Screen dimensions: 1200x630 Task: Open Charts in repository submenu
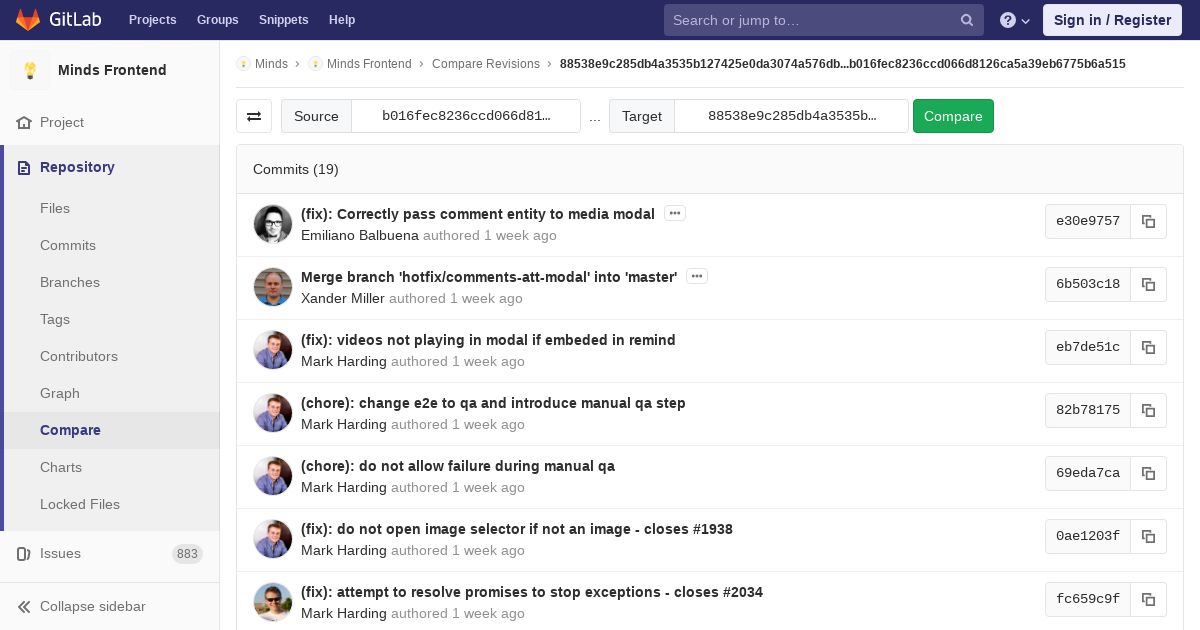[x=61, y=467]
